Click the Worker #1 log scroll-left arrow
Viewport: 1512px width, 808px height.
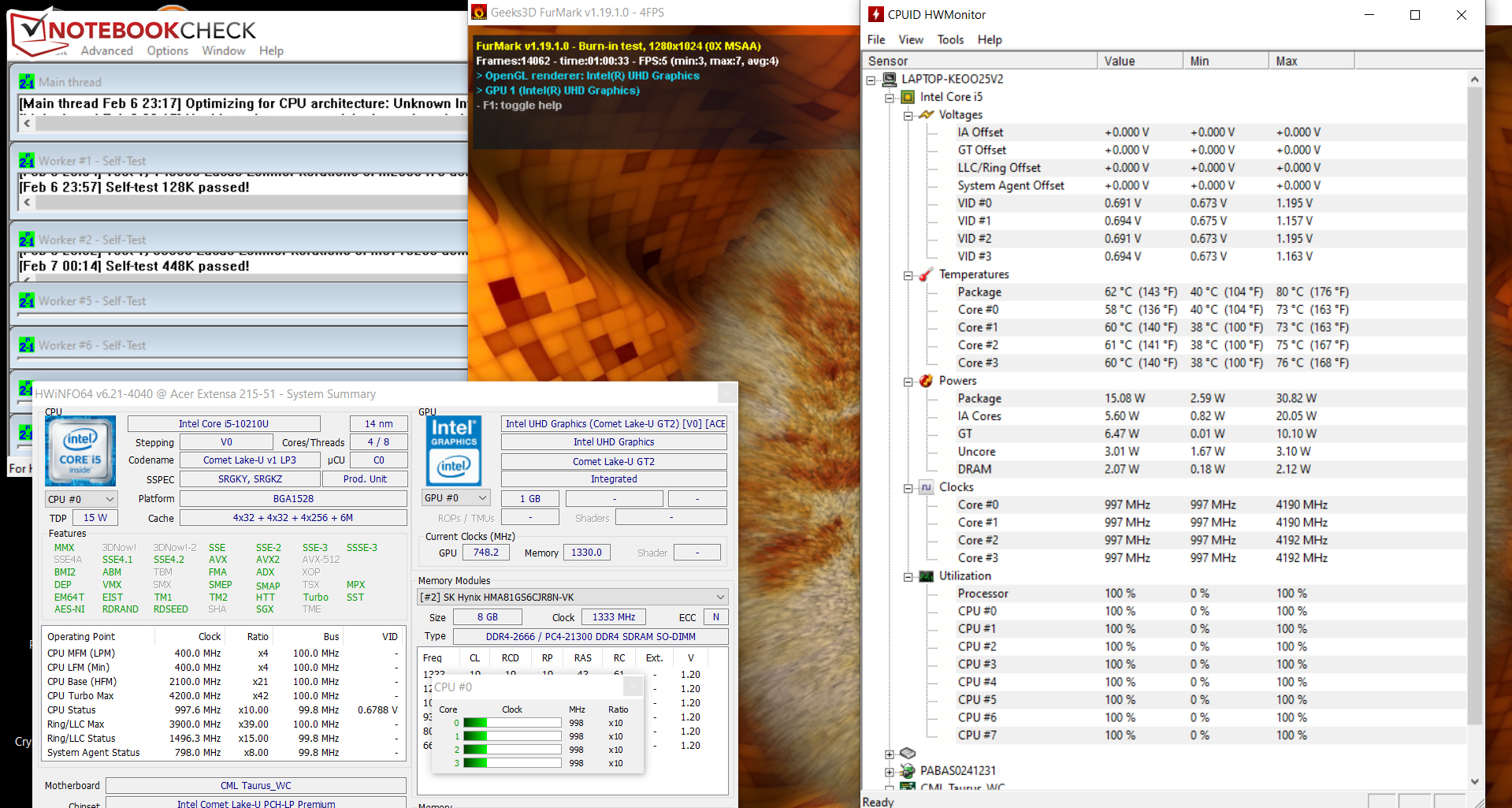pyautogui.click(x=28, y=203)
